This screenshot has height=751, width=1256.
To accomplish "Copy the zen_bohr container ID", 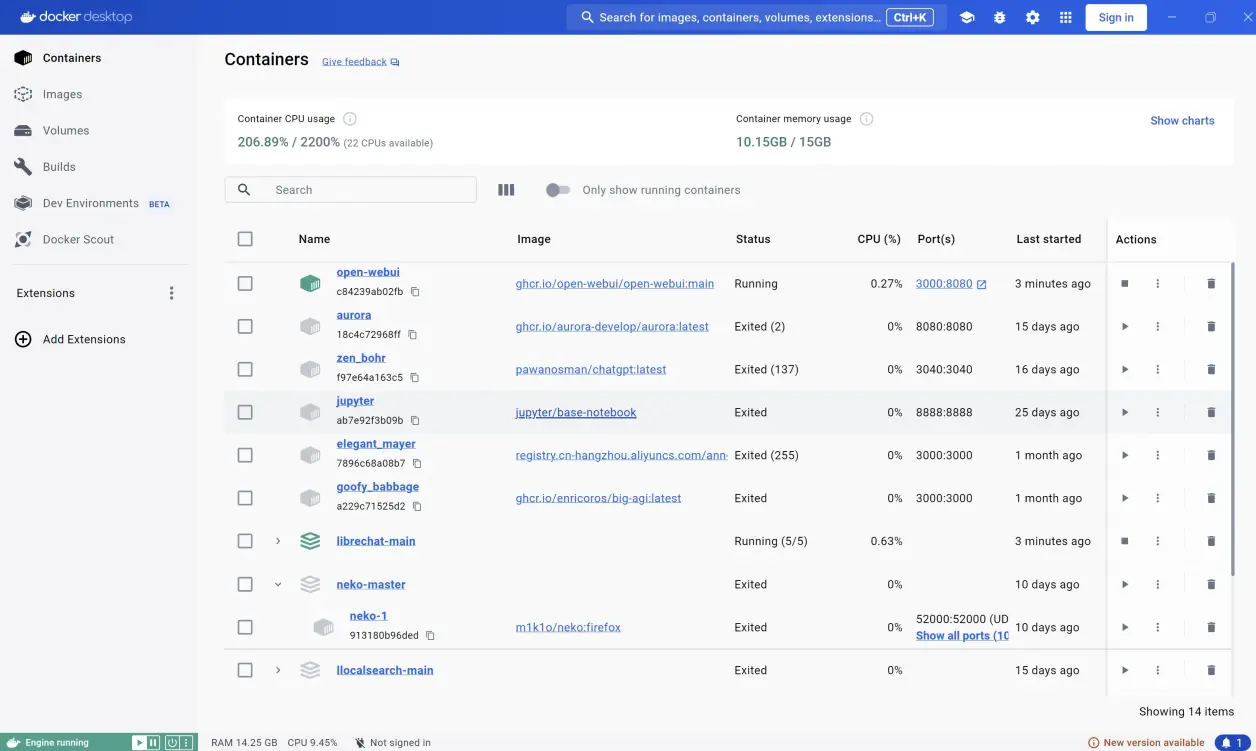I will click(415, 378).
